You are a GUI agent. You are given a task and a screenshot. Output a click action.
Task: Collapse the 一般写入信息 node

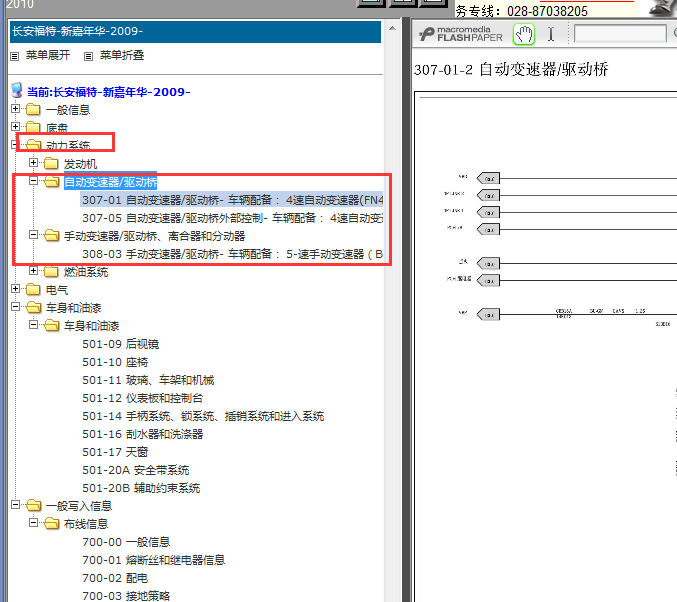point(16,504)
